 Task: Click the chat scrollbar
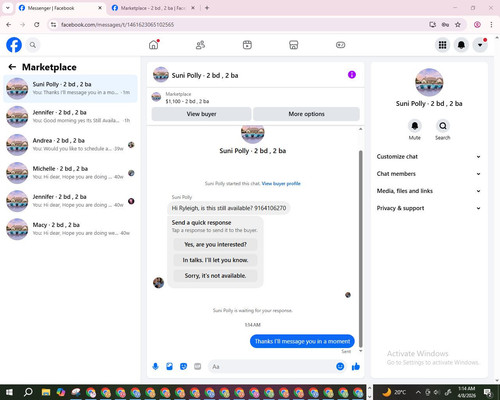(x=360, y=248)
